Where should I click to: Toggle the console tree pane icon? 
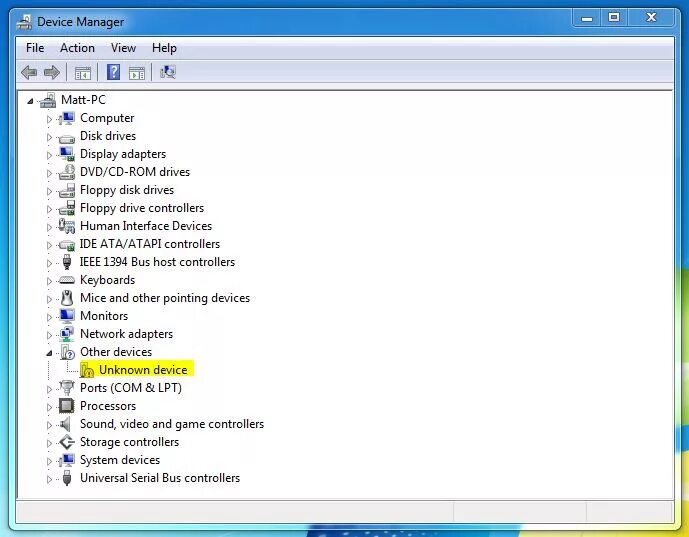(83, 73)
